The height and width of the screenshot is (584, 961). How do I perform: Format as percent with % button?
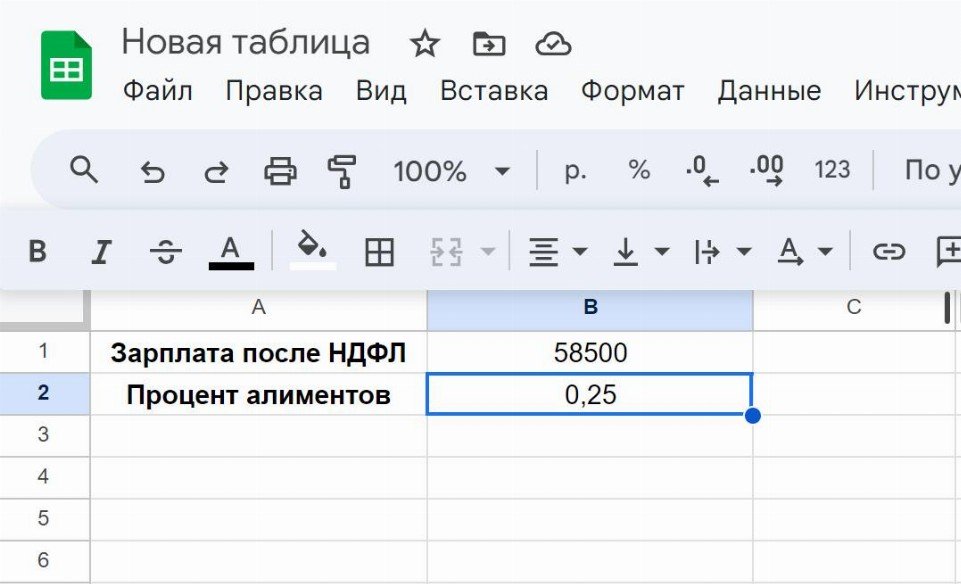pos(639,170)
